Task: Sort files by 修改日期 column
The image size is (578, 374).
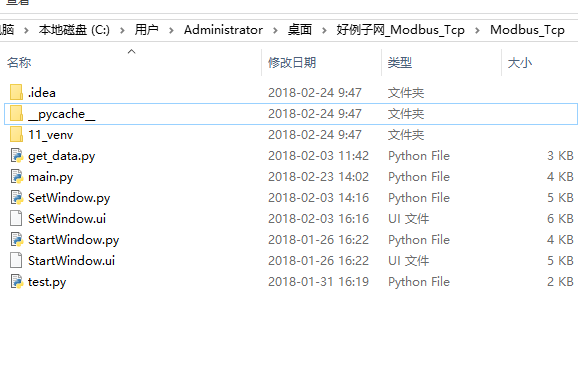Action: [292, 63]
